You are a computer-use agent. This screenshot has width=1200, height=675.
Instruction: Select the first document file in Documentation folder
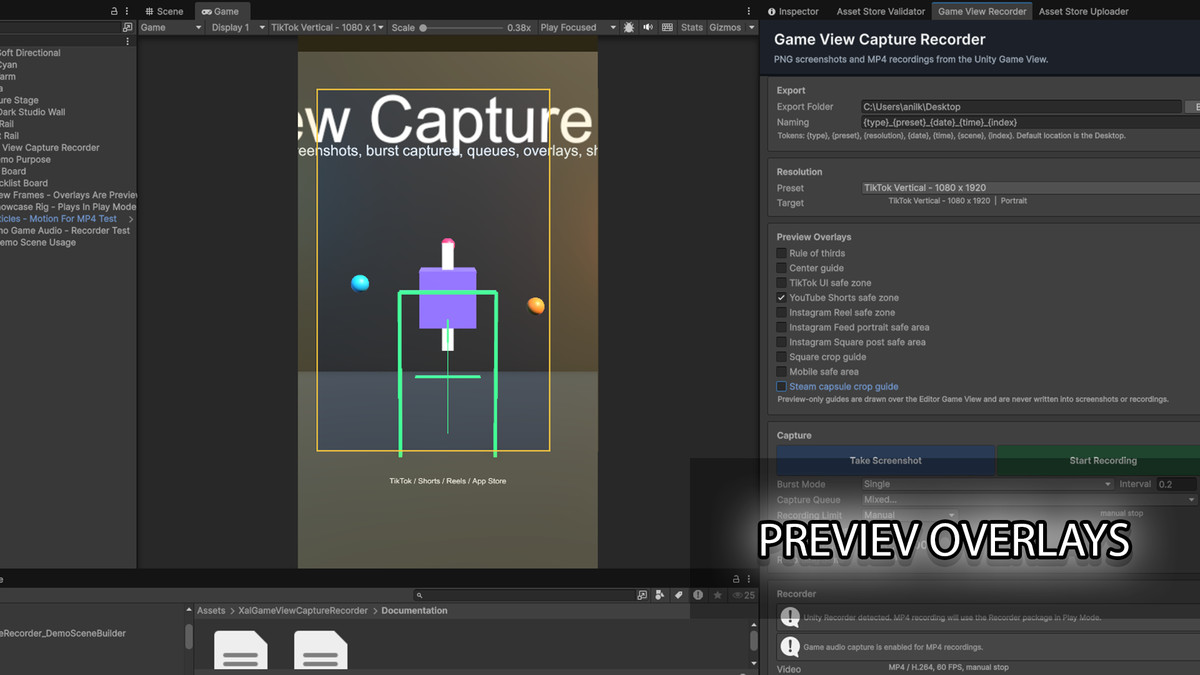pyautogui.click(x=241, y=652)
